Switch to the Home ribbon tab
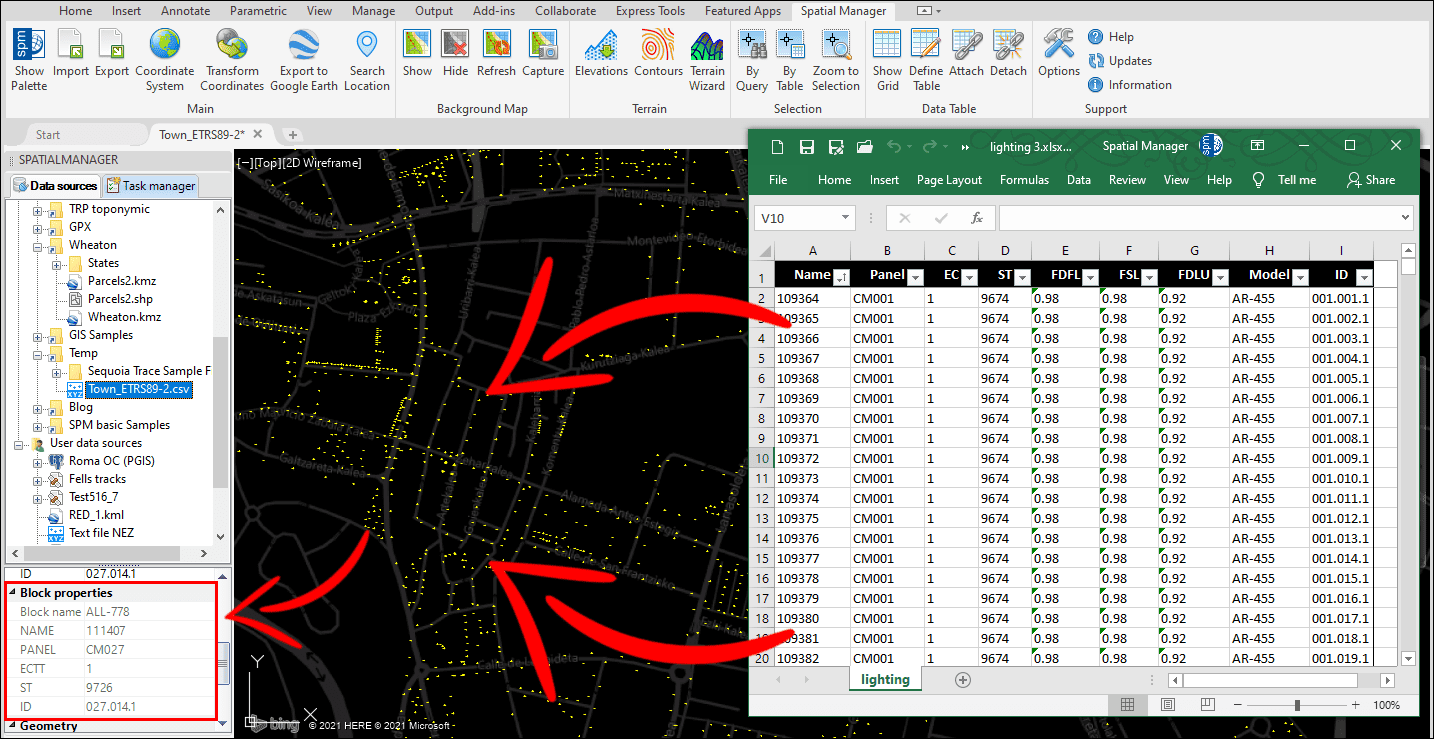The width and height of the screenshot is (1434, 739). pyautogui.click(x=76, y=11)
